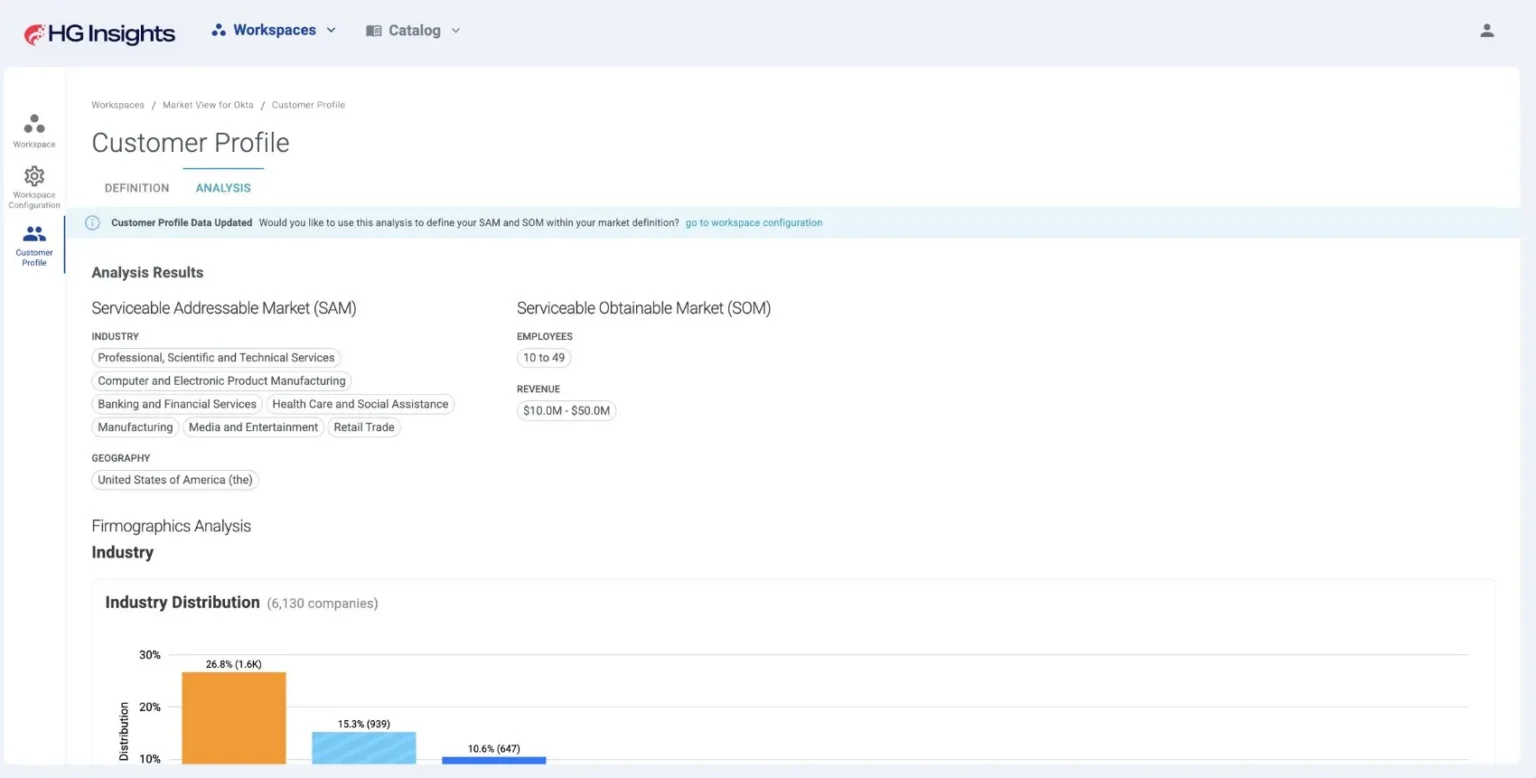Image resolution: width=1536 pixels, height=778 pixels.
Task: Click the Analysis Results heading
Action: 147,272
